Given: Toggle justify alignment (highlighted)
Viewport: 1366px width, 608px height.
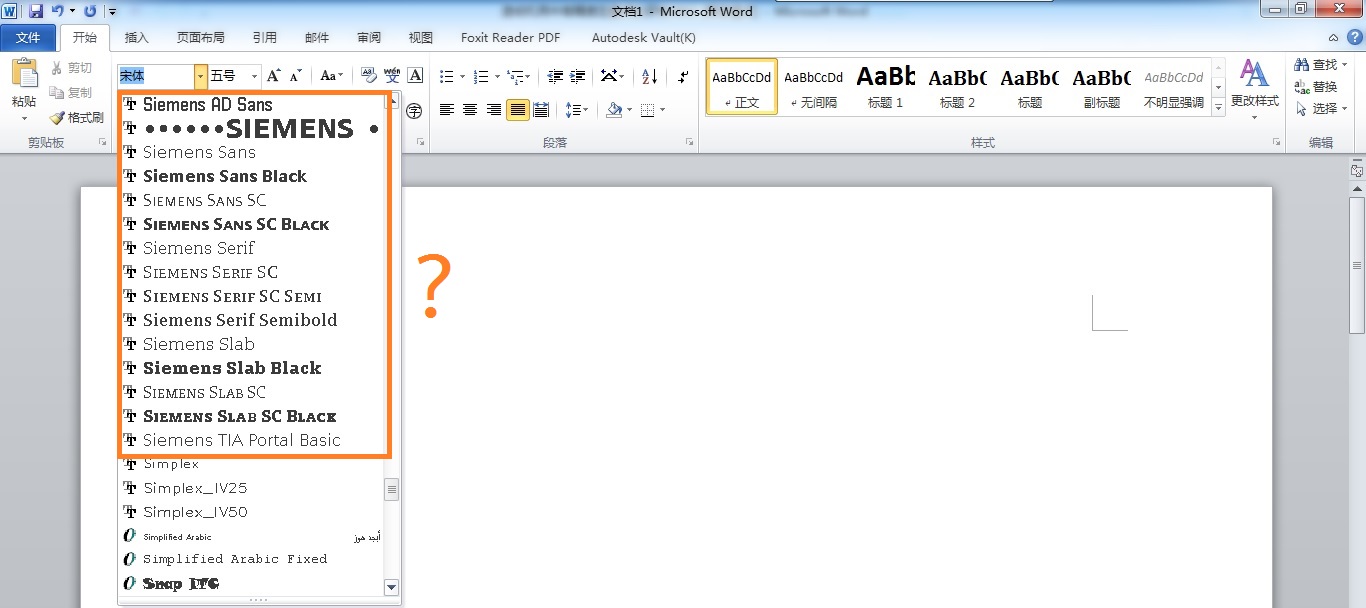Looking at the screenshot, I should coord(517,110).
